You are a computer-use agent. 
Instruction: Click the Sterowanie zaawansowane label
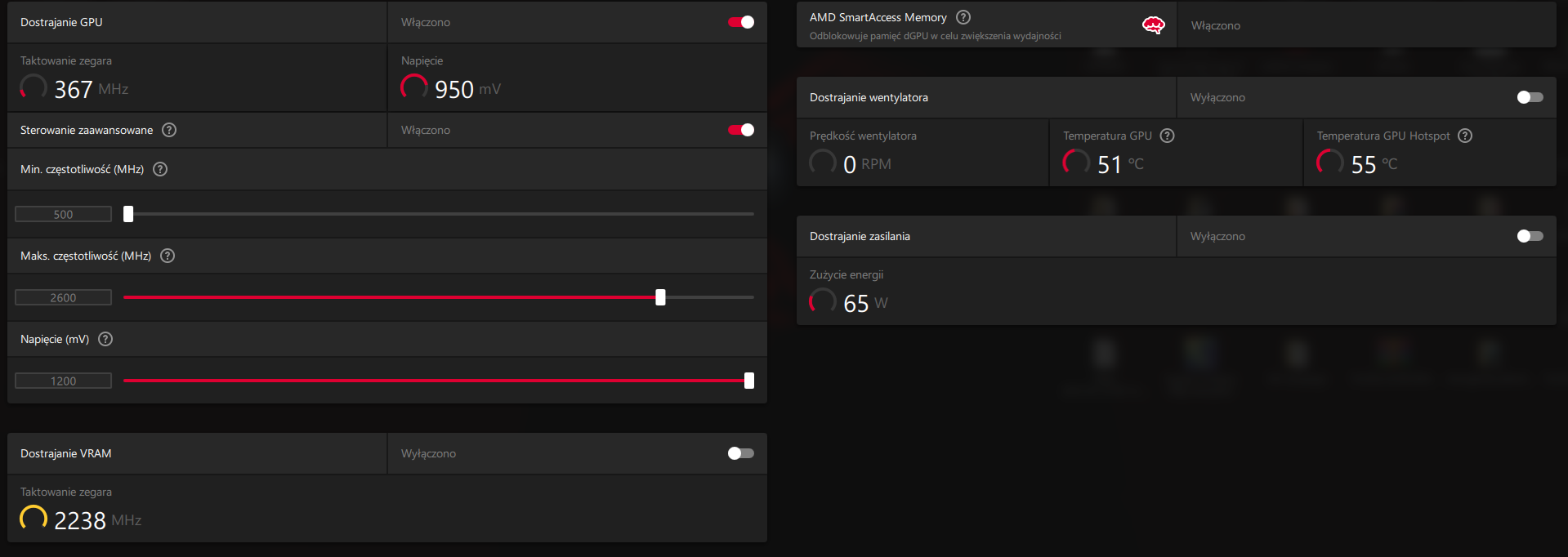click(87, 130)
